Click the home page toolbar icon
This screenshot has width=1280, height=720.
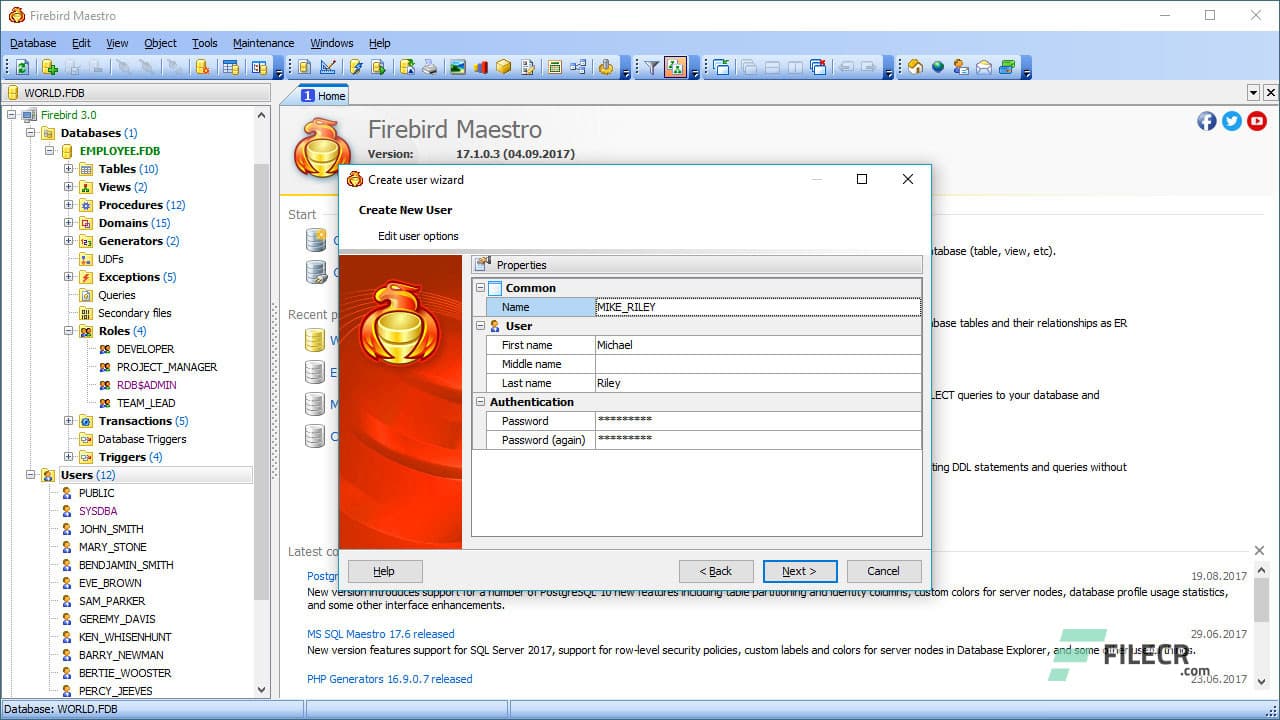click(x=915, y=67)
